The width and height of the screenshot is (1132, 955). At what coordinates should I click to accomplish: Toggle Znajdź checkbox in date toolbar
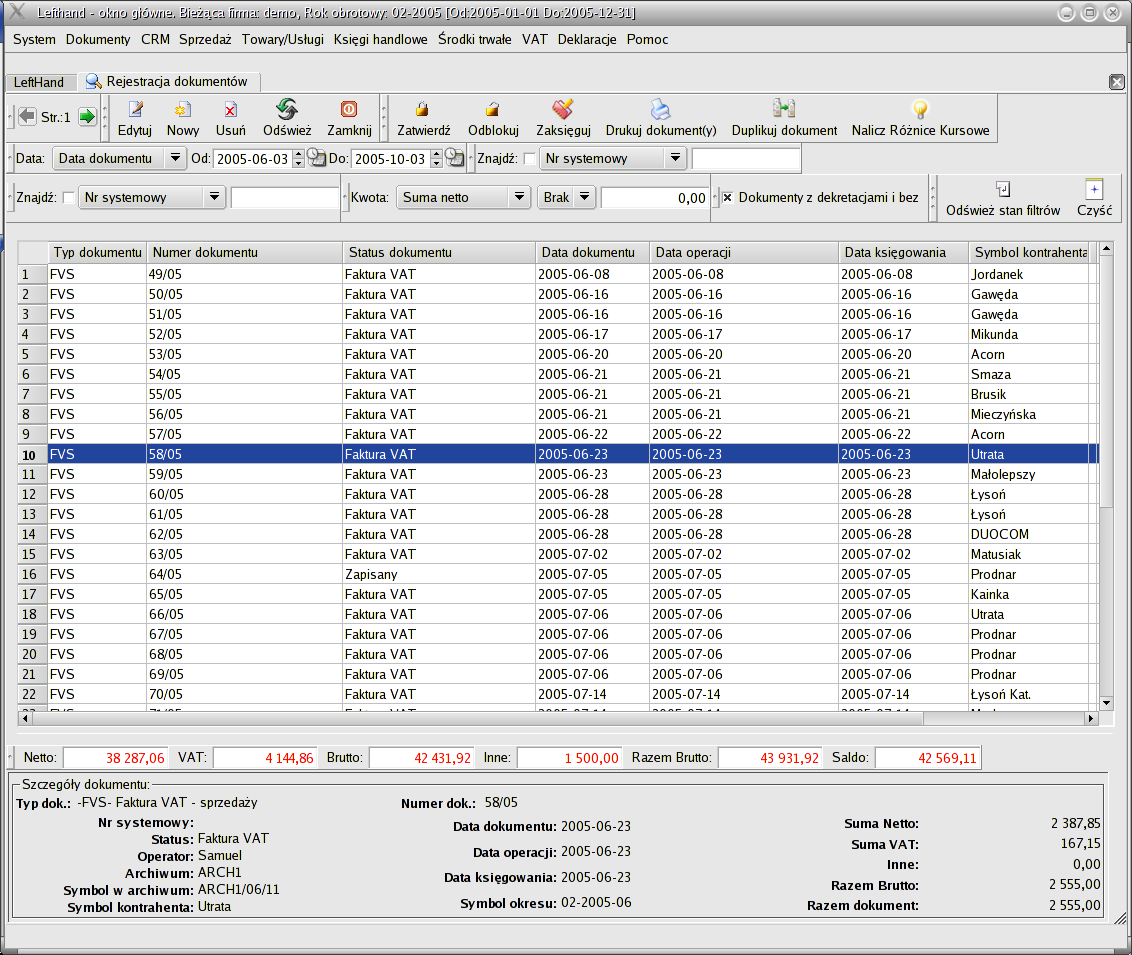[529, 159]
